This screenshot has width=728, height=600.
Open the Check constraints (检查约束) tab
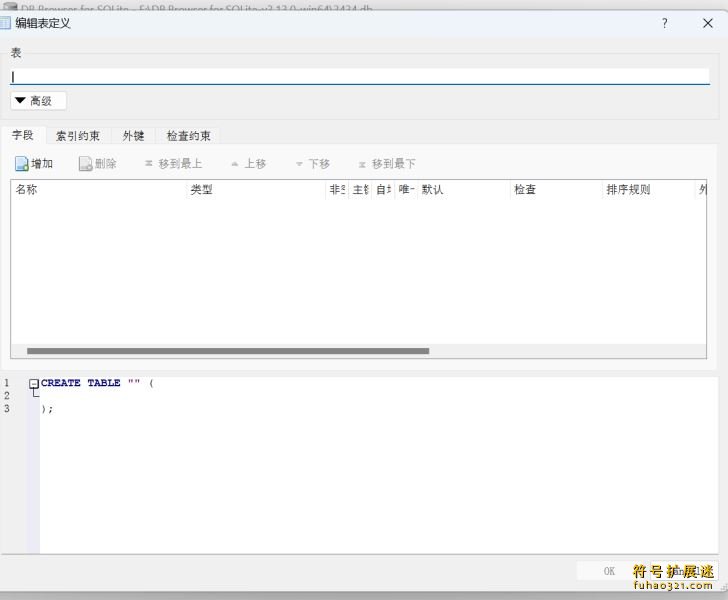pyautogui.click(x=188, y=136)
